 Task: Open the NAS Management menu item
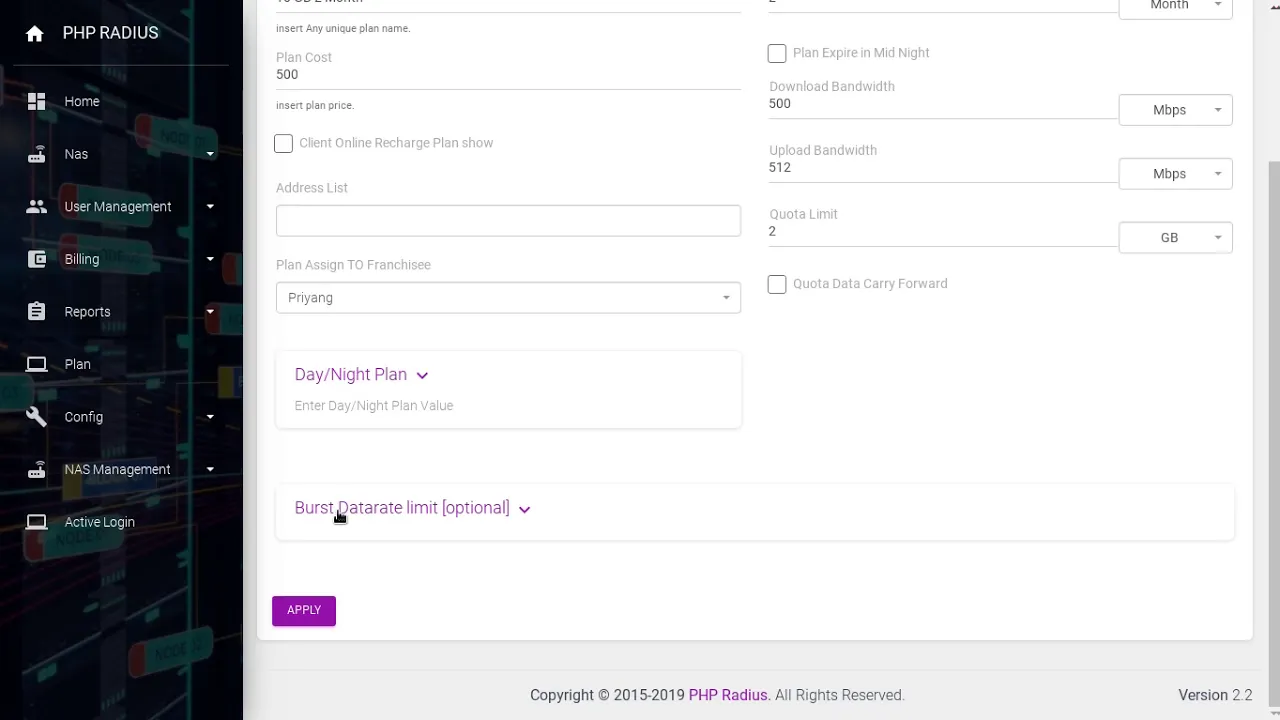[117, 469]
